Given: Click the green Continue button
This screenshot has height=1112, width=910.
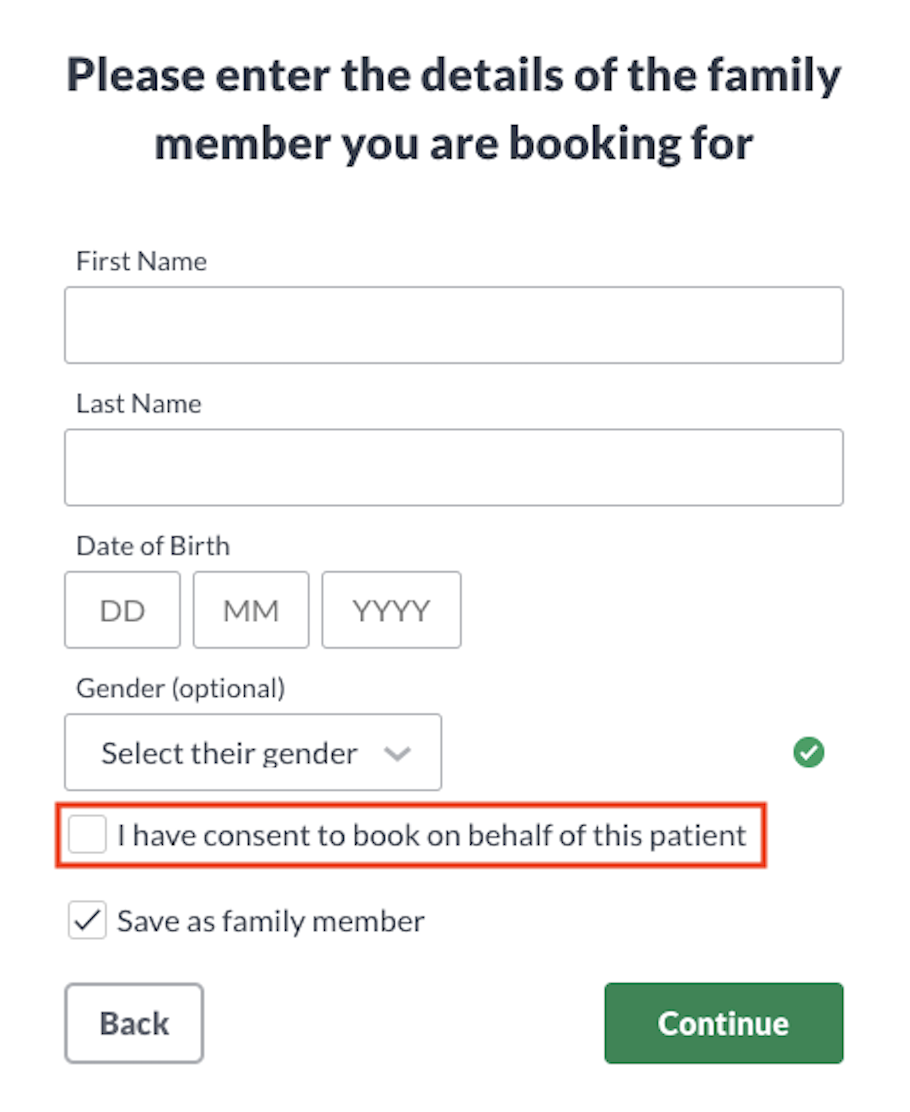Looking at the screenshot, I should point(724,1023).
